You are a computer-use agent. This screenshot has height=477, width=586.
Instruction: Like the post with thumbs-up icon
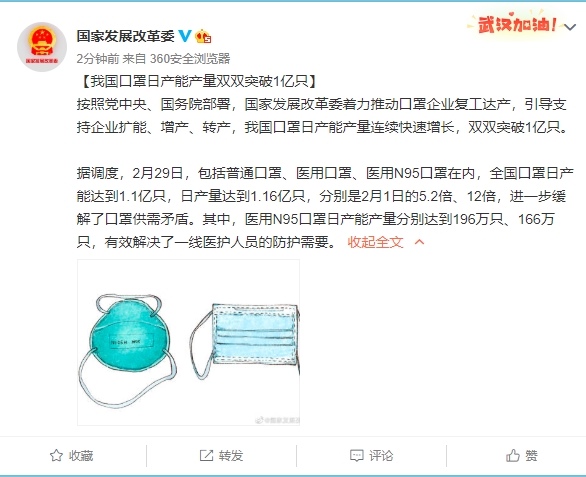coord(513,455)
